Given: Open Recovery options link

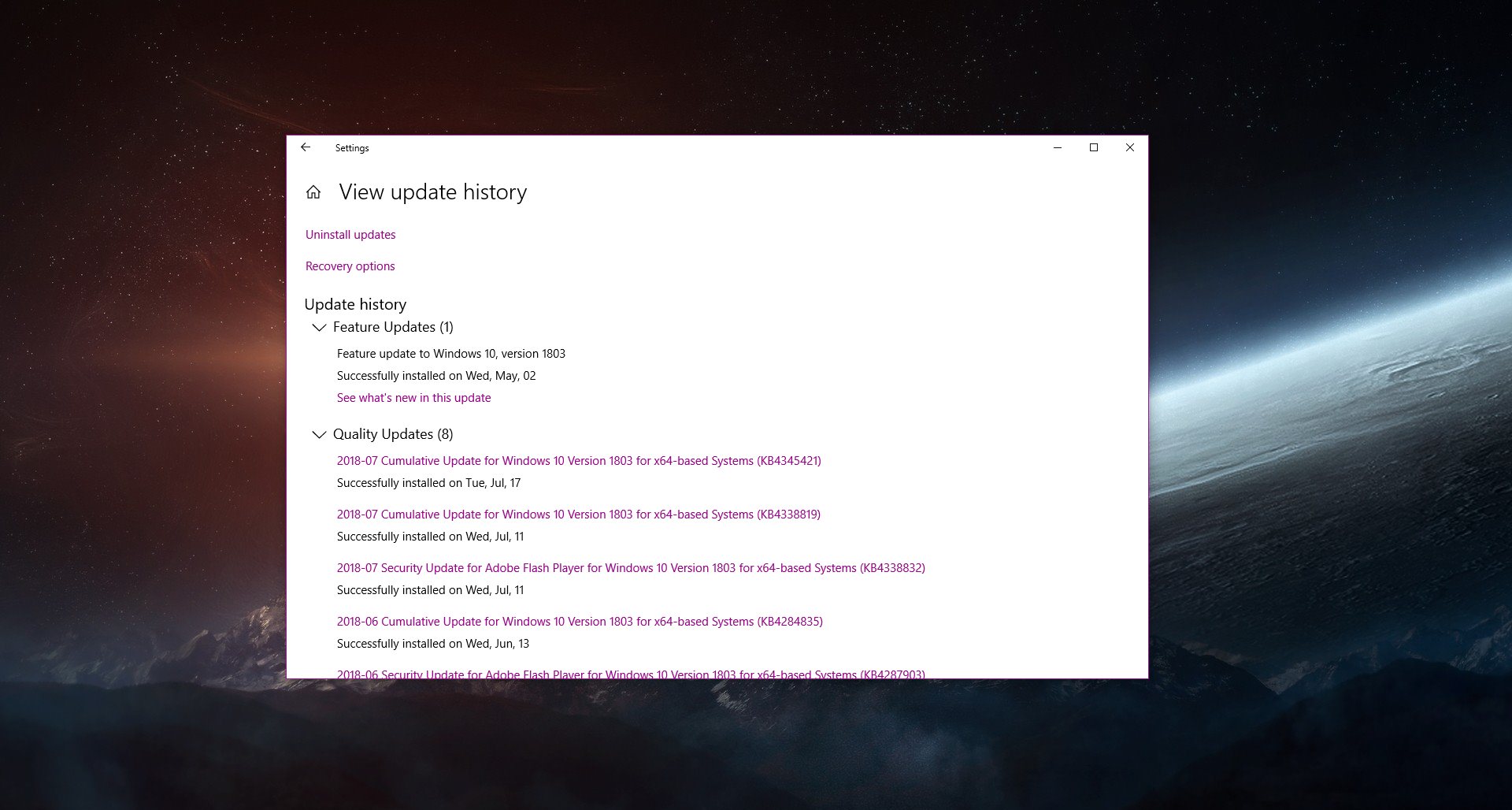Looking at the screenshot, I should [350, 266].
